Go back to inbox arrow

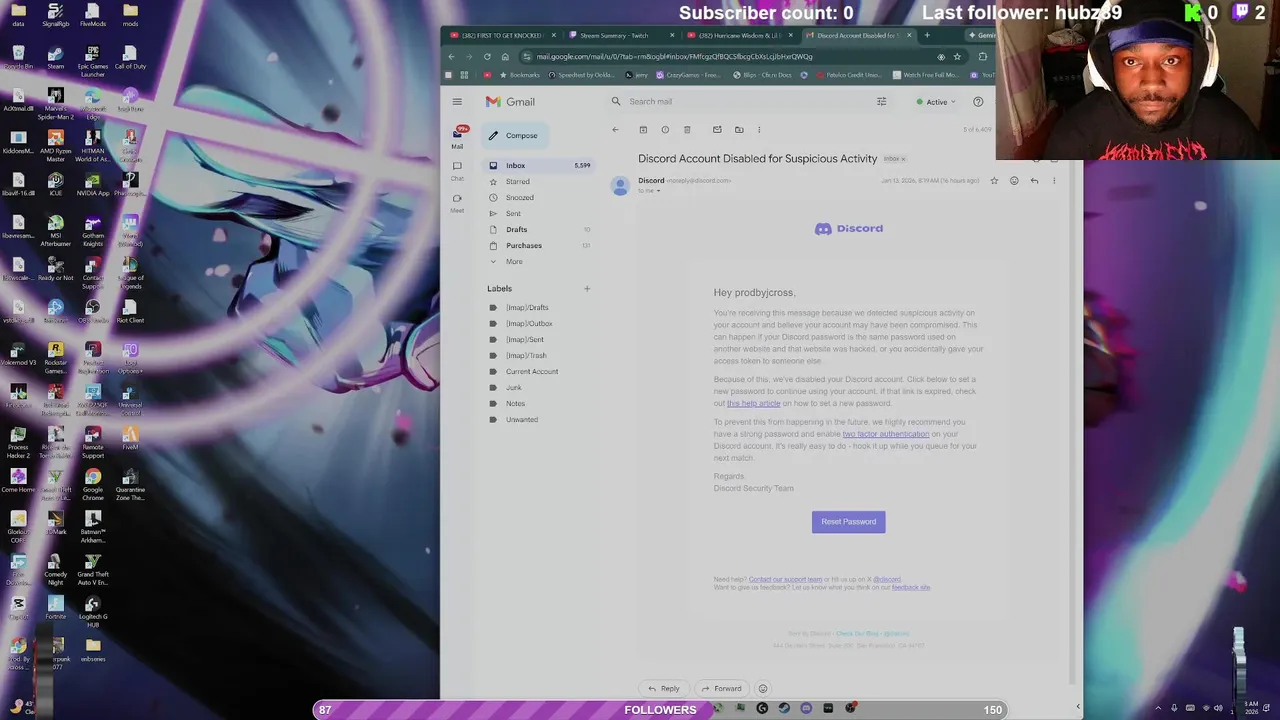pyautogui.click(x=615, y=129)
